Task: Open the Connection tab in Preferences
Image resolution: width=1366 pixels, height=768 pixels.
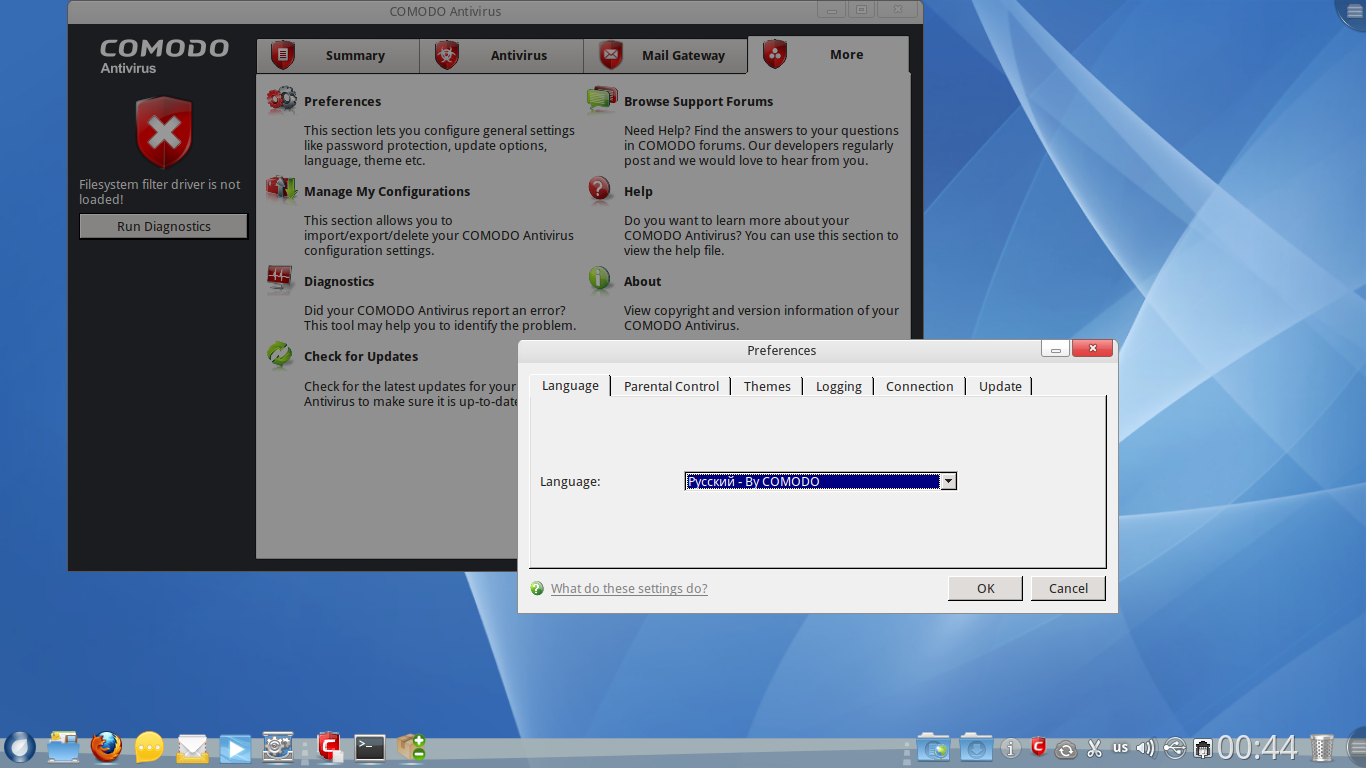Action: 919,386
